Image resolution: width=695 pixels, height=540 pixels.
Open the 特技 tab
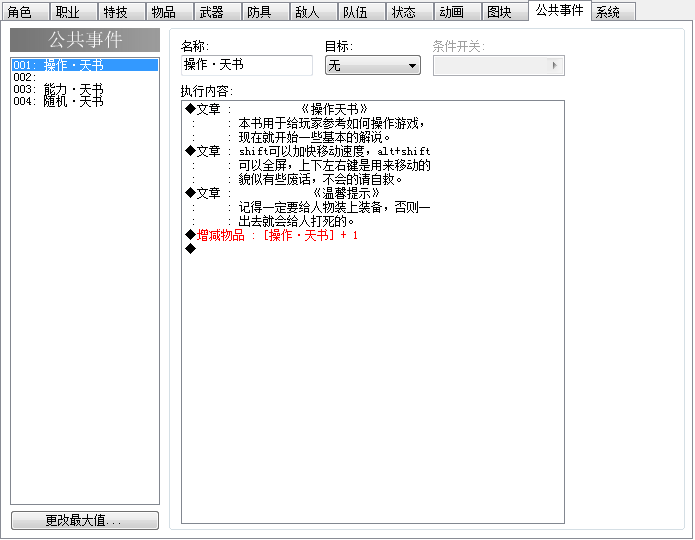tap(122, 12)
